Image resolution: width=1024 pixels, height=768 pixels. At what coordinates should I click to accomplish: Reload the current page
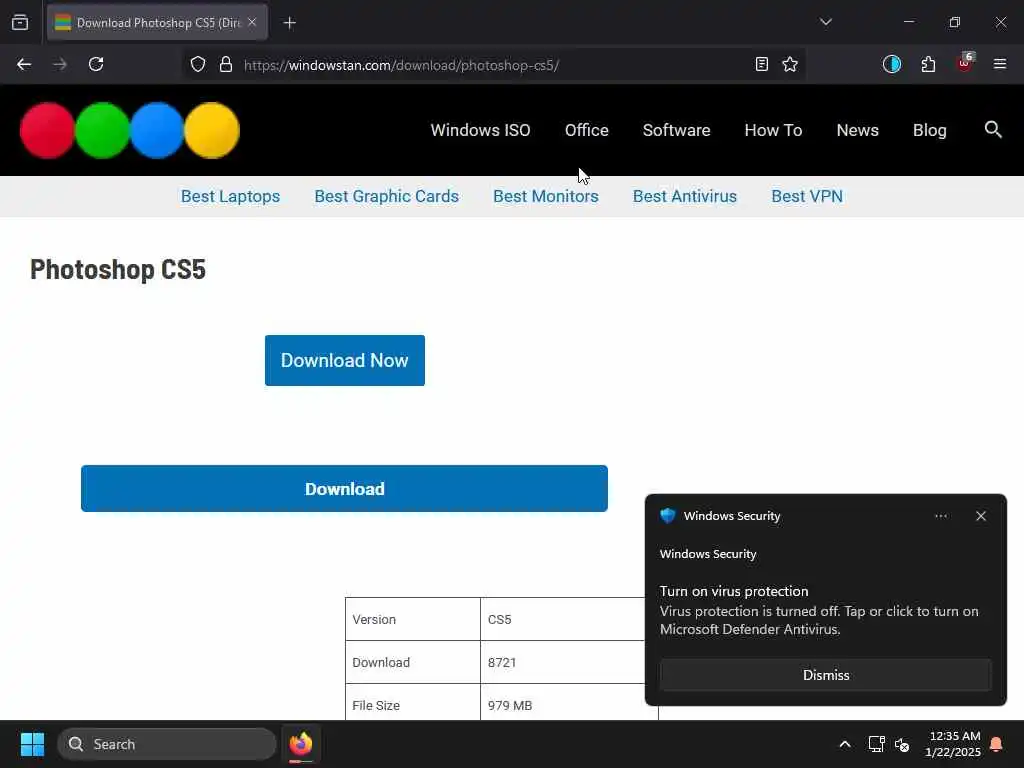click(96, 64)
